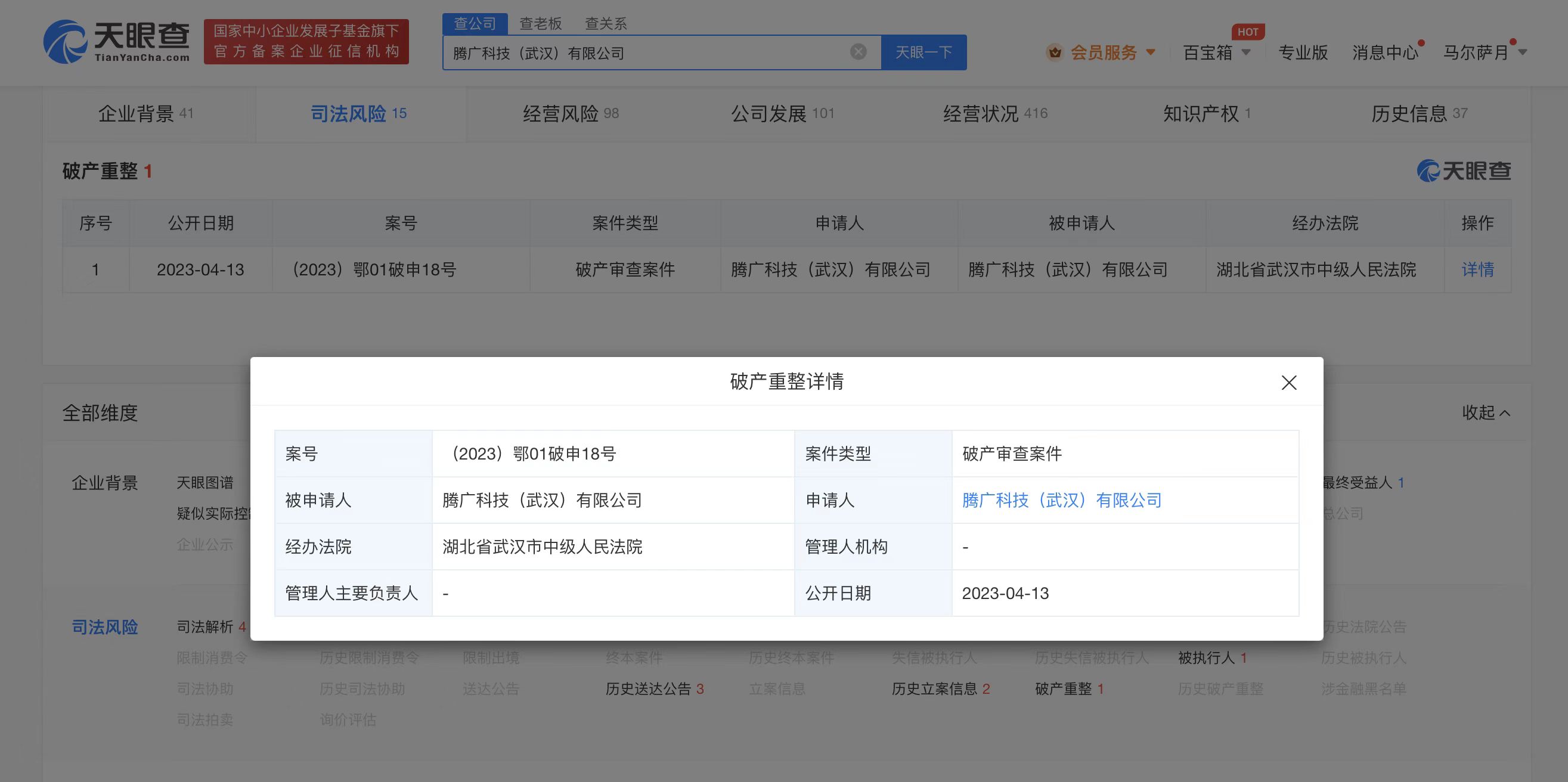
Task: Click the 破产审查案件 cell in the table
Action: [x=625, y=269]
